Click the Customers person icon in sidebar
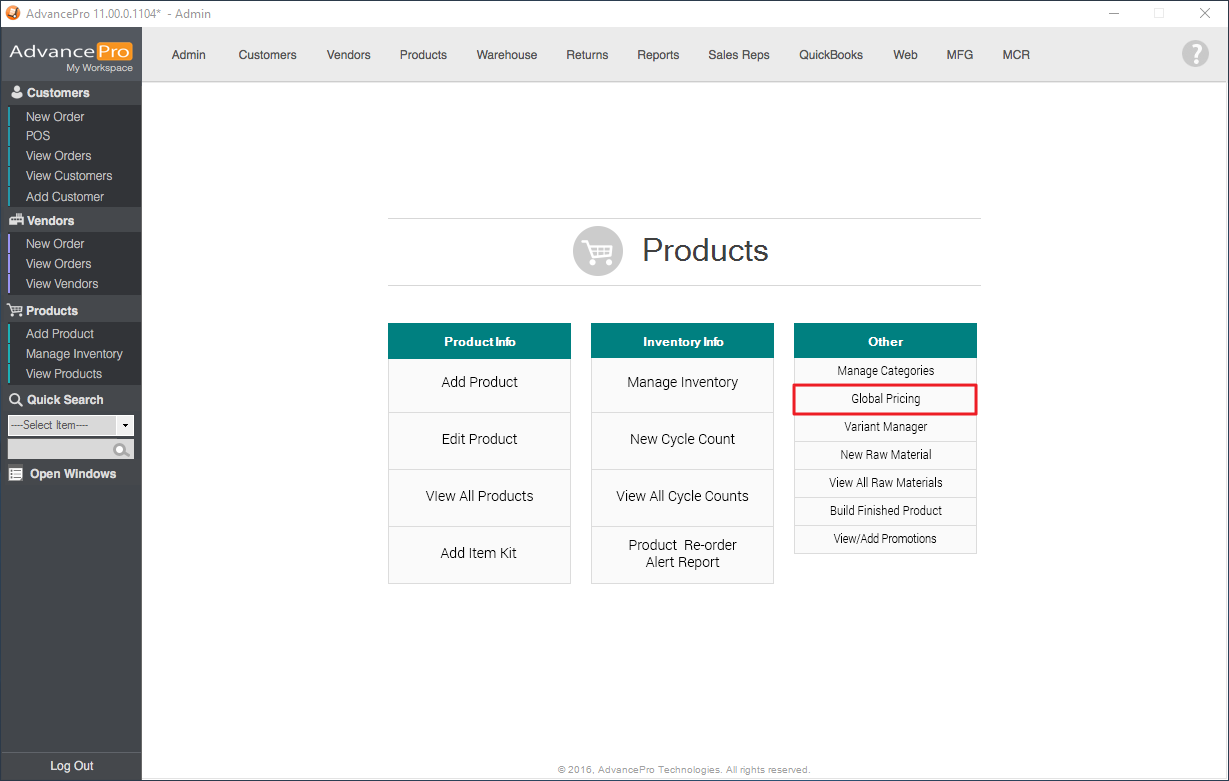Screen dimensions: 1229x781 pos(16,93)
